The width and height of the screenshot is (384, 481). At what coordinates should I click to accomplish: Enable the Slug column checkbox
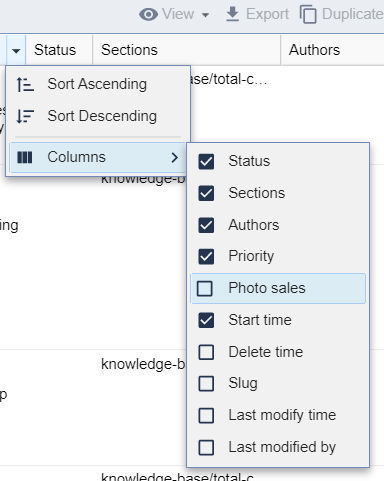click(206, 383)
